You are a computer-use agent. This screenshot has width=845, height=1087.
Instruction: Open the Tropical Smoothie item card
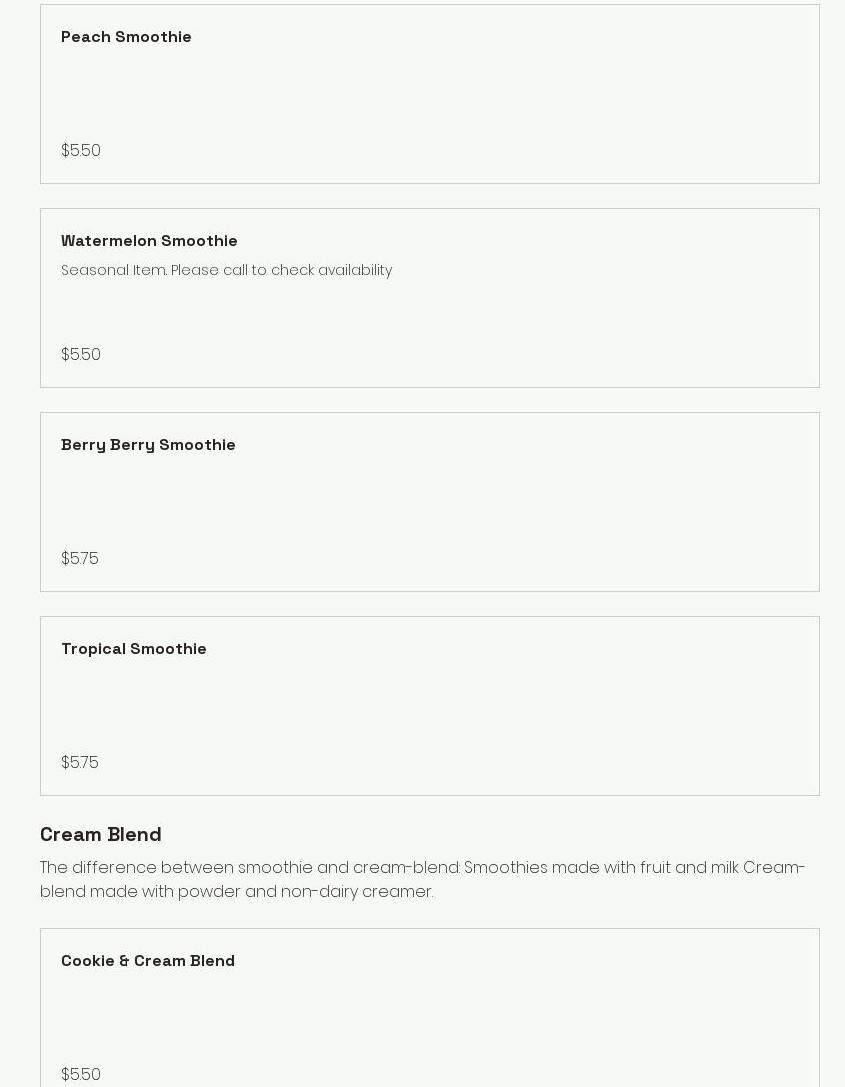pyautogui.click(x=430, y=706)
